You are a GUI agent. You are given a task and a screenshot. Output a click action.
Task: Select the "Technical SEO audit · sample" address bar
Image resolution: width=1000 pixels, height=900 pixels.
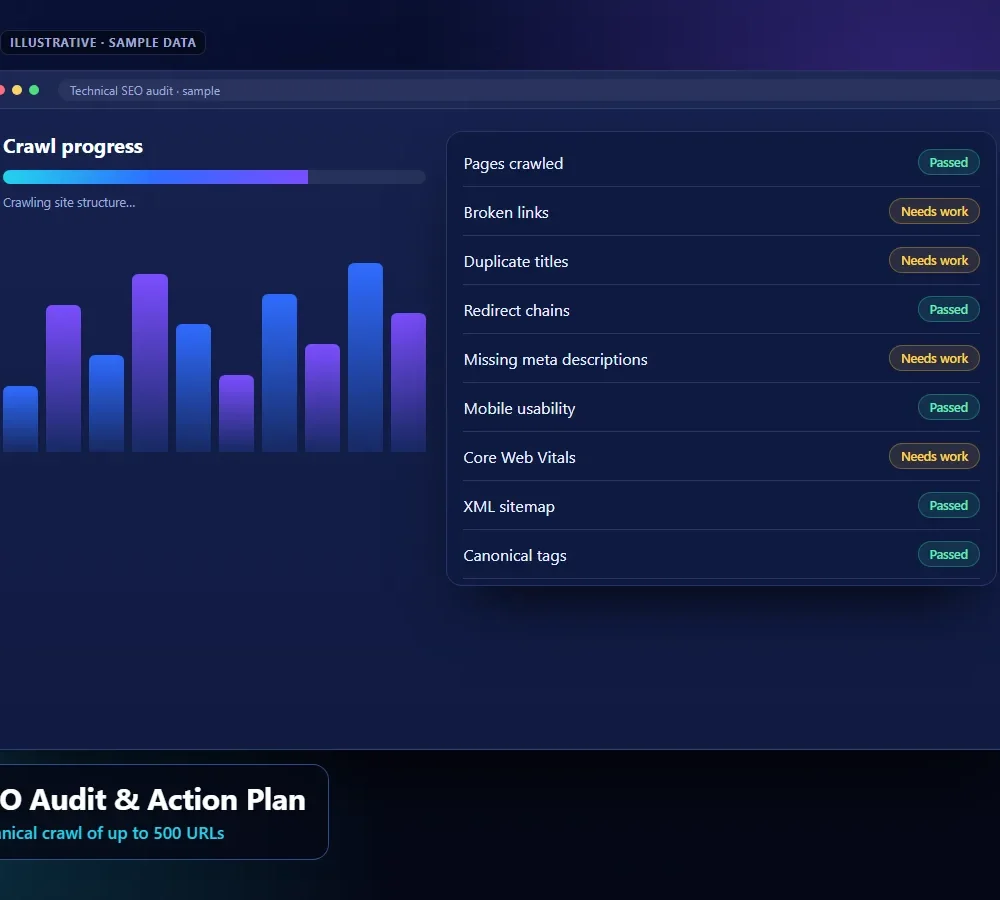(x=529, y=91)
